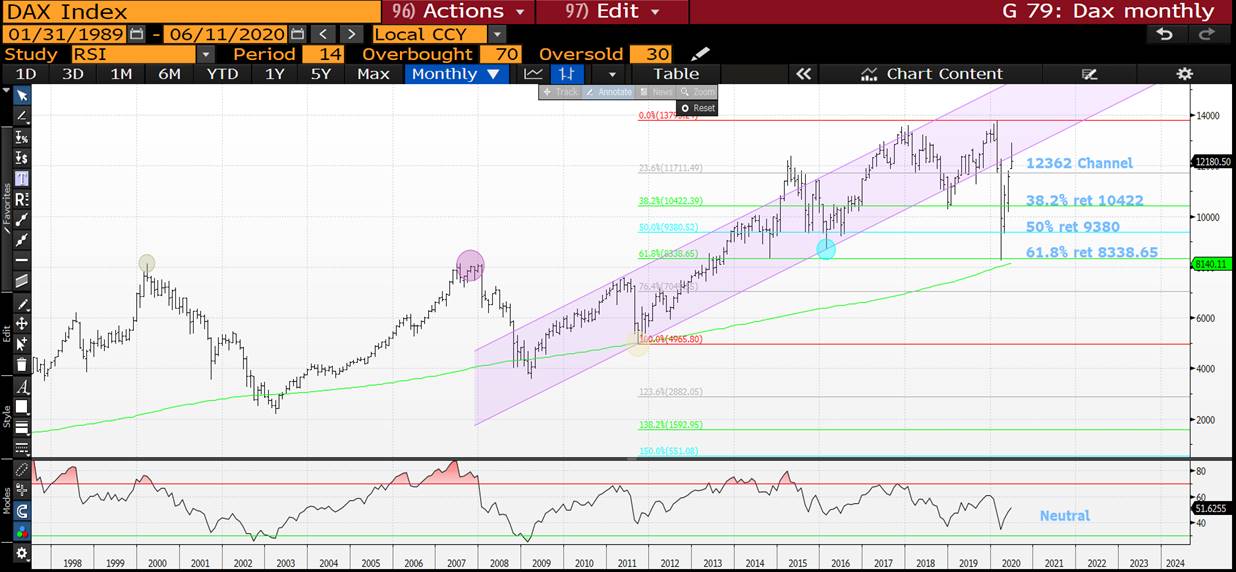1236x572 pixels.
Task: Select the pointer arrow tool in left toolbar
Action: click(22, 95)
